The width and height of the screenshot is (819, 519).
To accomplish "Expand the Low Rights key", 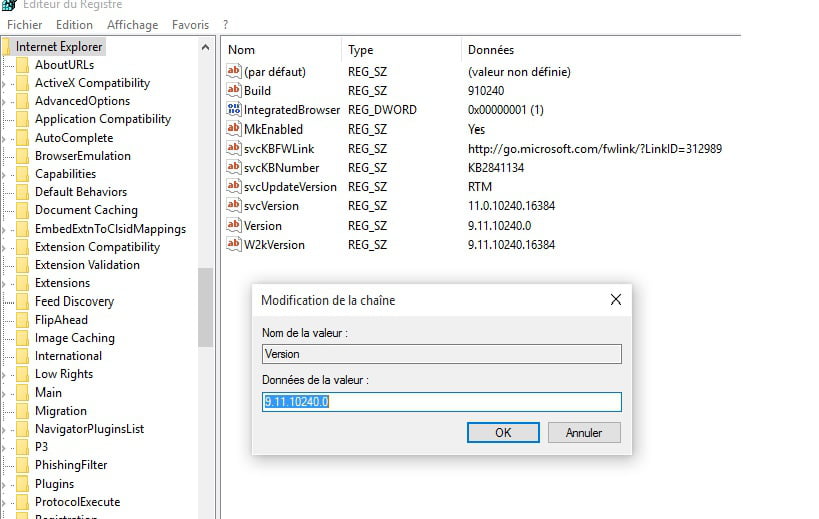I will [x=4, y=375].
